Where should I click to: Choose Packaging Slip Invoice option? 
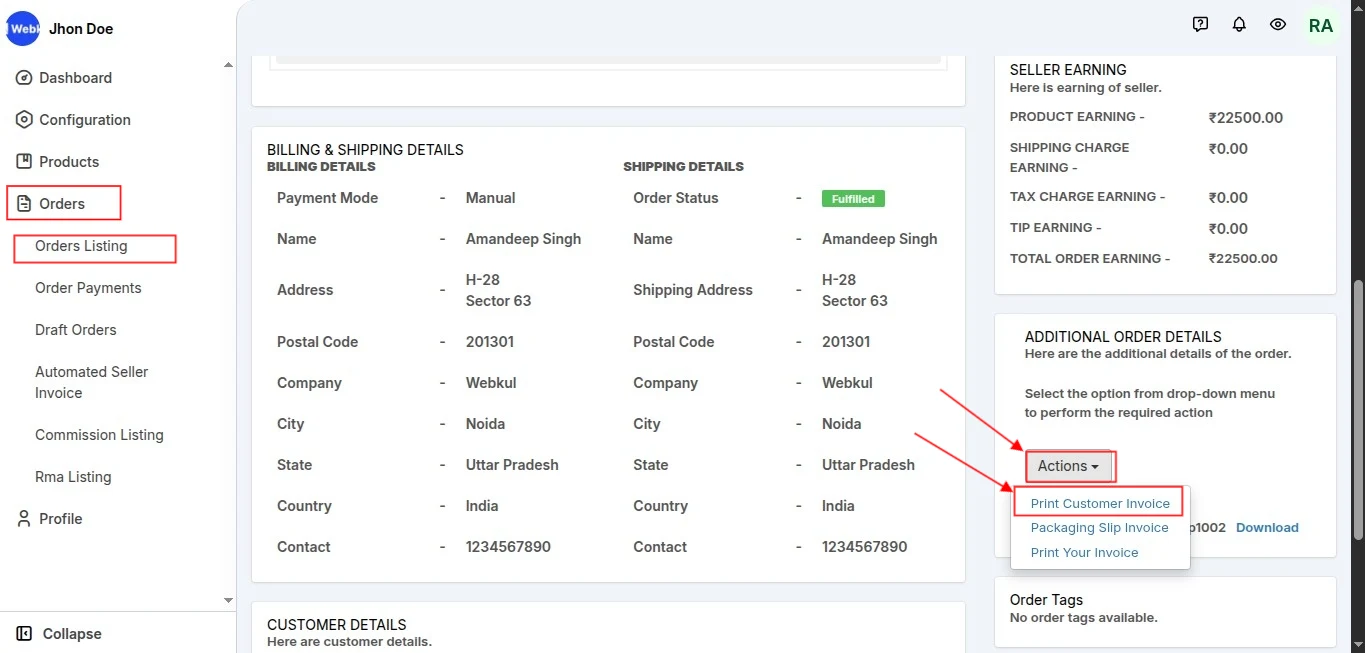pyautogui.click(x=1099, y=528)
